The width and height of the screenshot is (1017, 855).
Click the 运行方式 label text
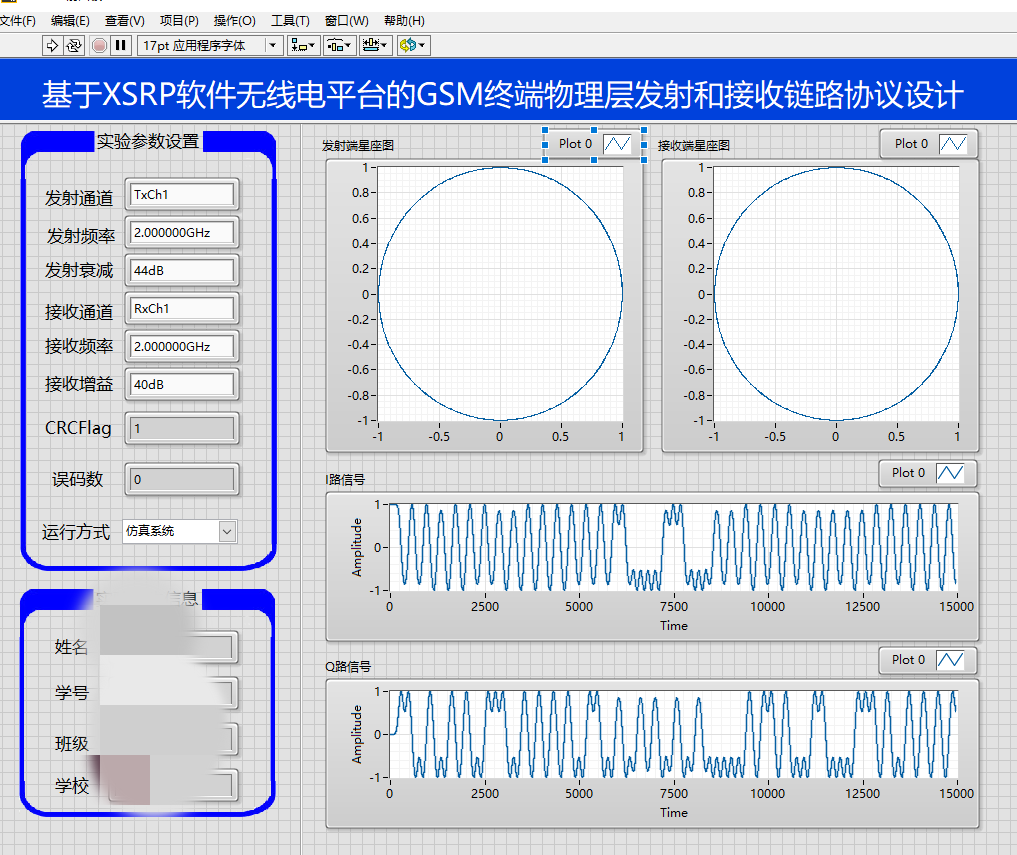[x=76, y=532]
